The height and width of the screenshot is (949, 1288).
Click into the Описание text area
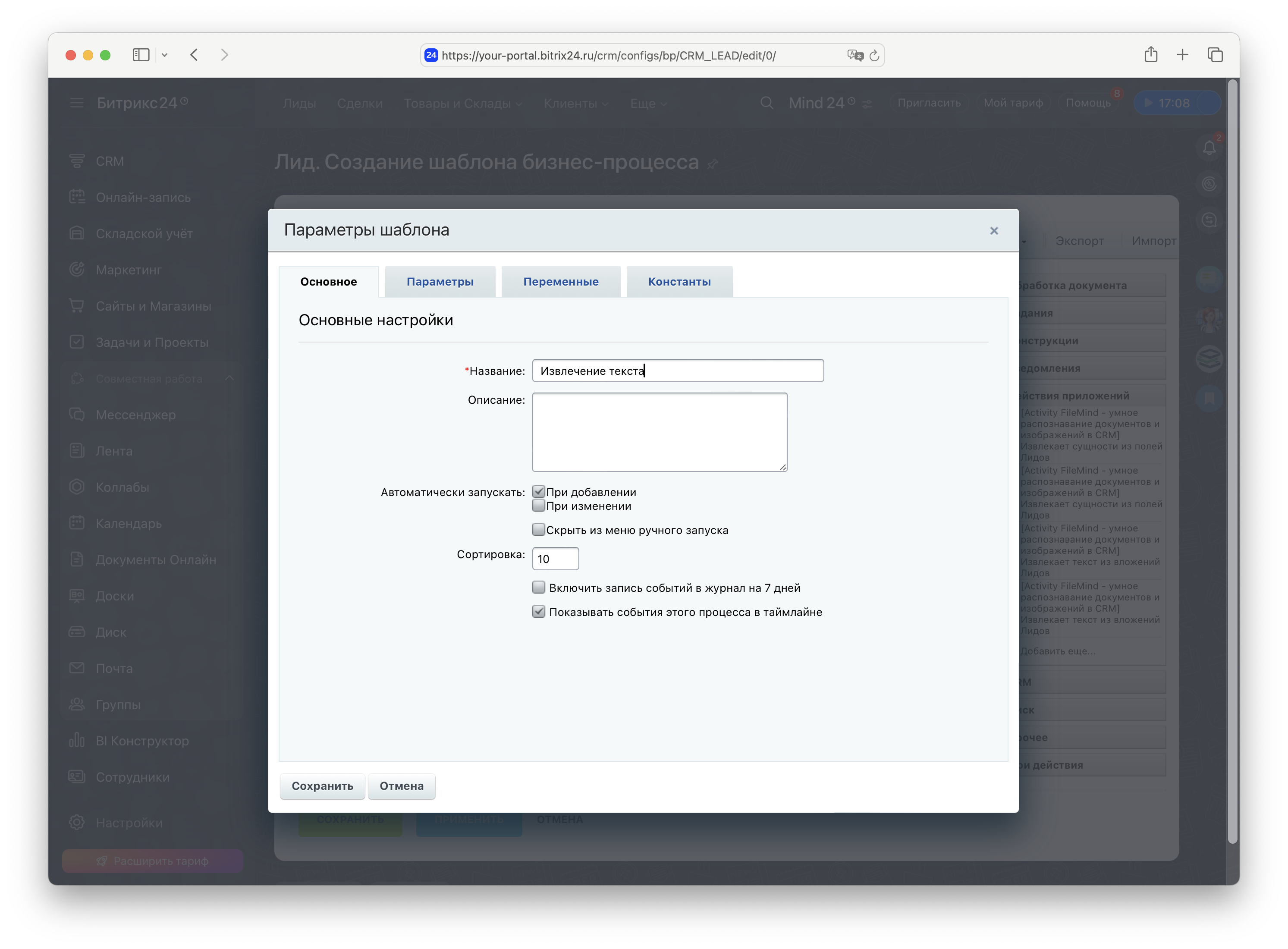tap(659, 432)
